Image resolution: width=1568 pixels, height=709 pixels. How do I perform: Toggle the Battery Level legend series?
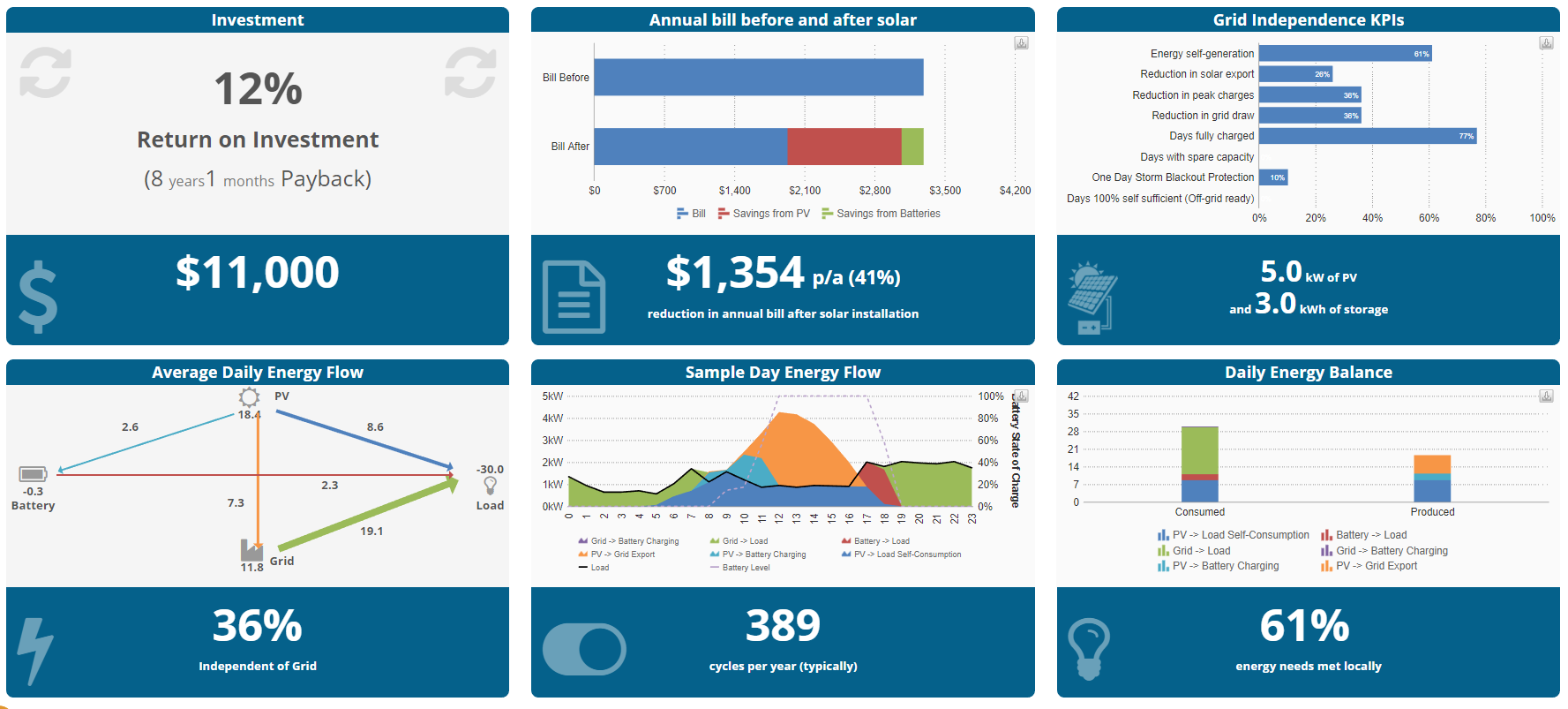[739, 568]
